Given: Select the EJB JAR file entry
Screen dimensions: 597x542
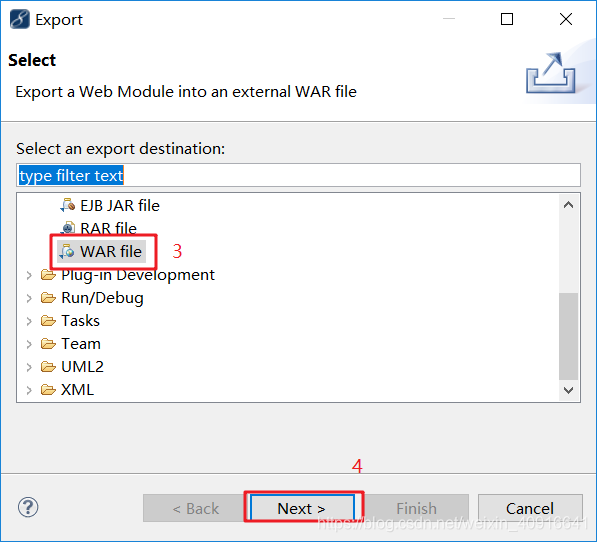Looking at the screenshot, I should coord(120,206).
